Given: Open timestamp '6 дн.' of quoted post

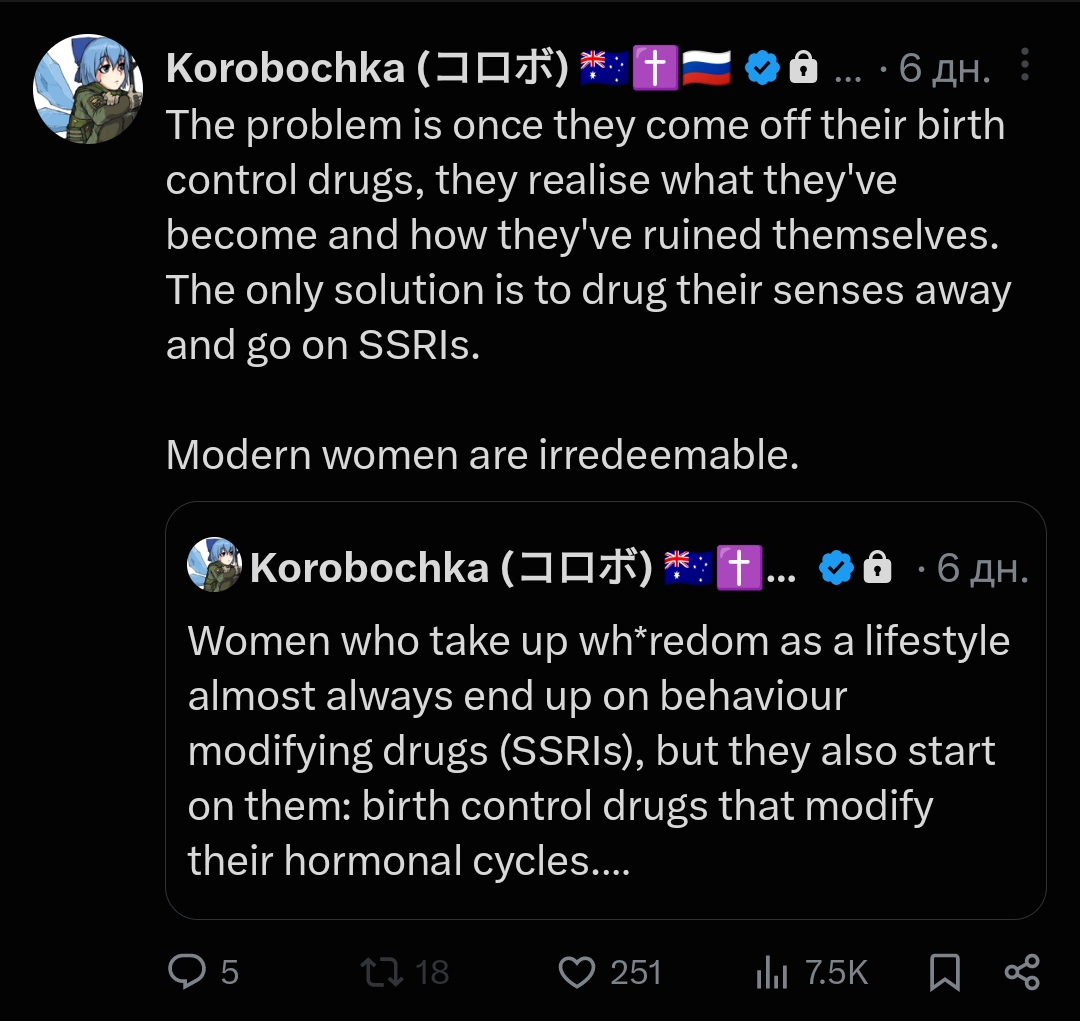Looking at the screenshot, I should coord(982,568).
